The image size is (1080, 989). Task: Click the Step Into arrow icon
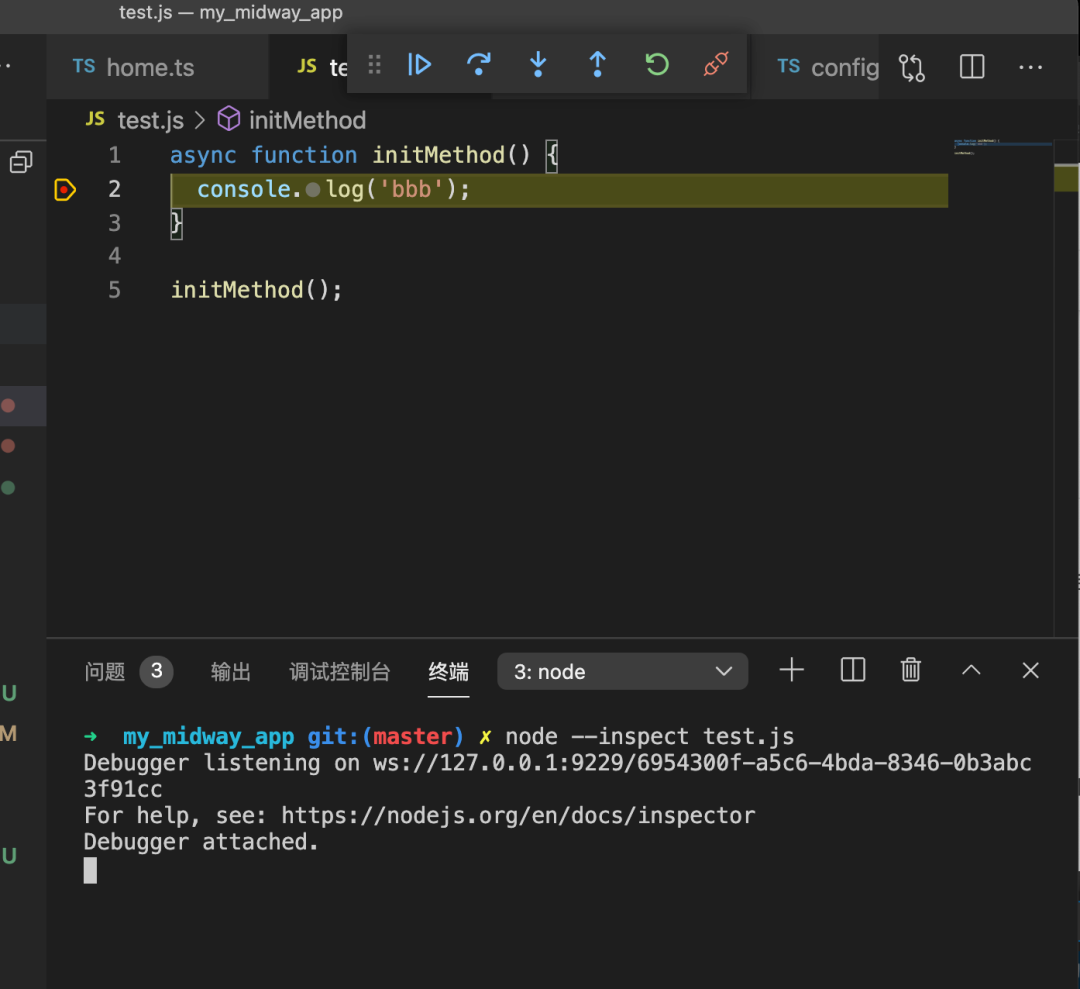(x=538, y=65)
